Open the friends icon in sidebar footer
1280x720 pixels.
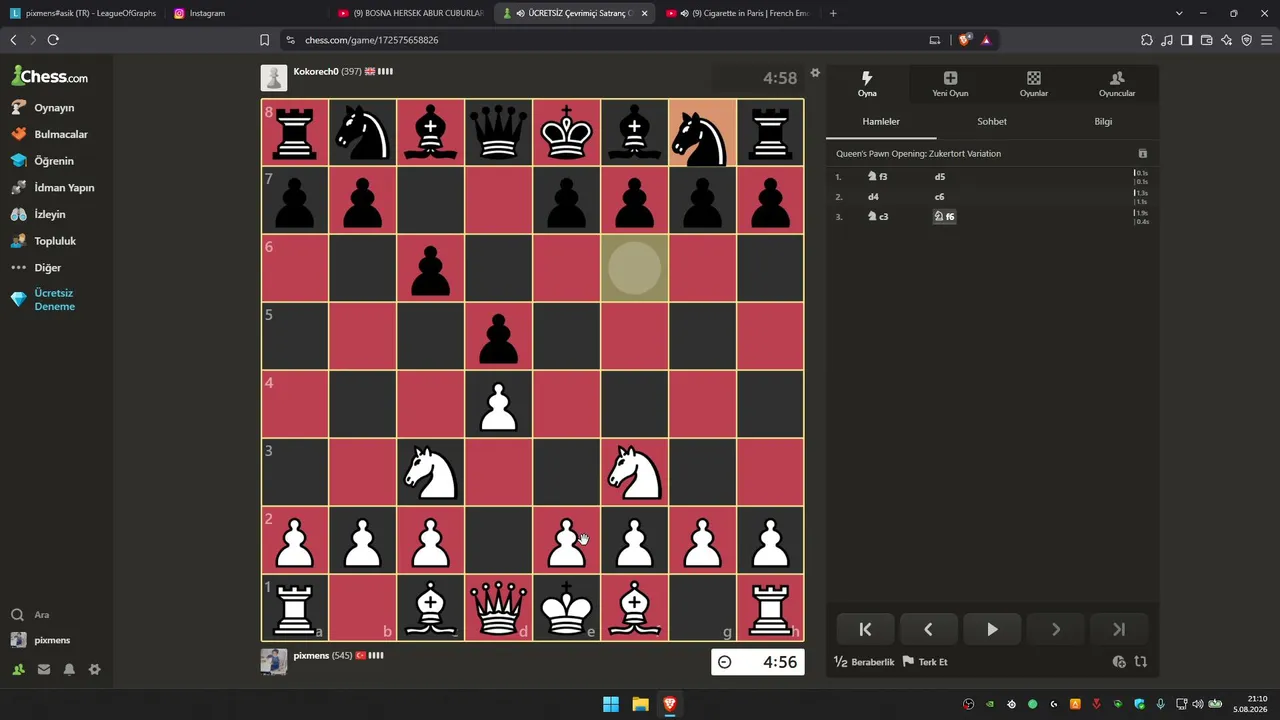tap(18, 669)
